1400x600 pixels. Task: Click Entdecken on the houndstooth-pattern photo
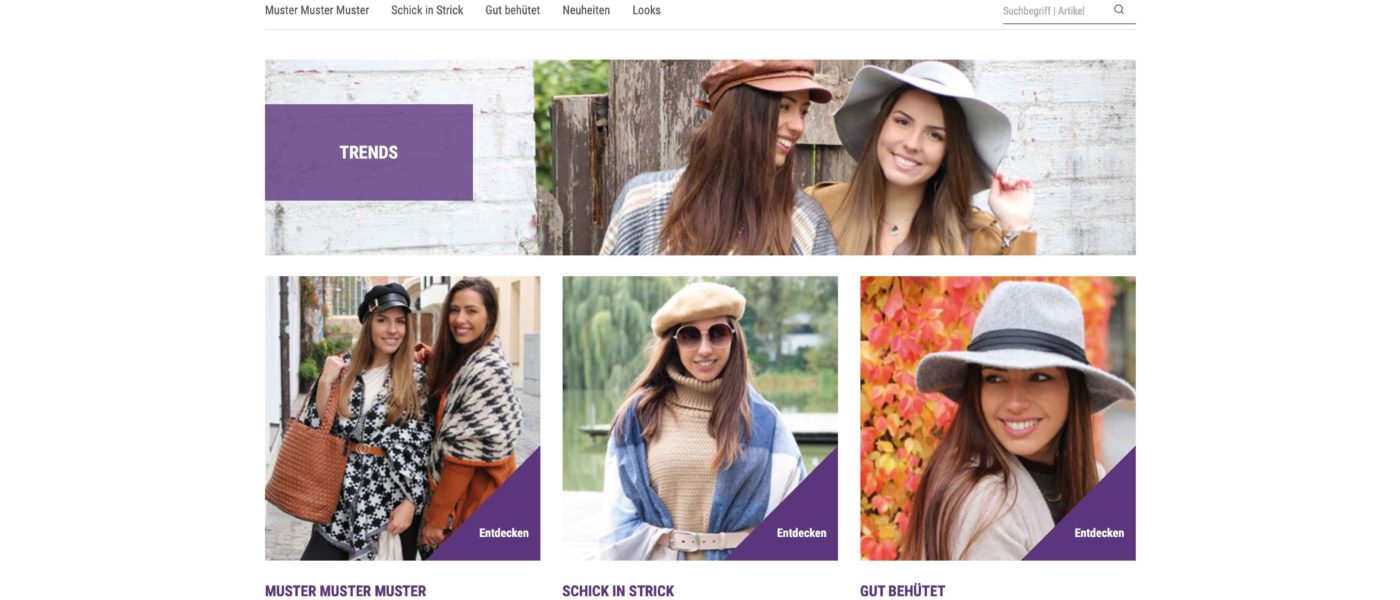504,533
